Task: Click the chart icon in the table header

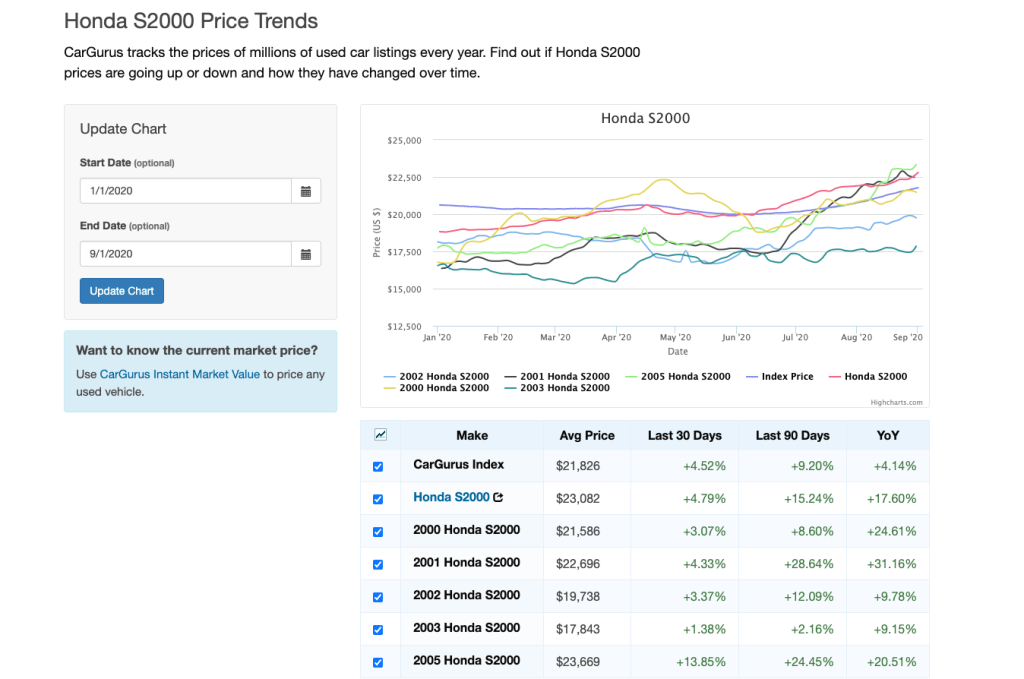Action: click(x=380, y=435)
